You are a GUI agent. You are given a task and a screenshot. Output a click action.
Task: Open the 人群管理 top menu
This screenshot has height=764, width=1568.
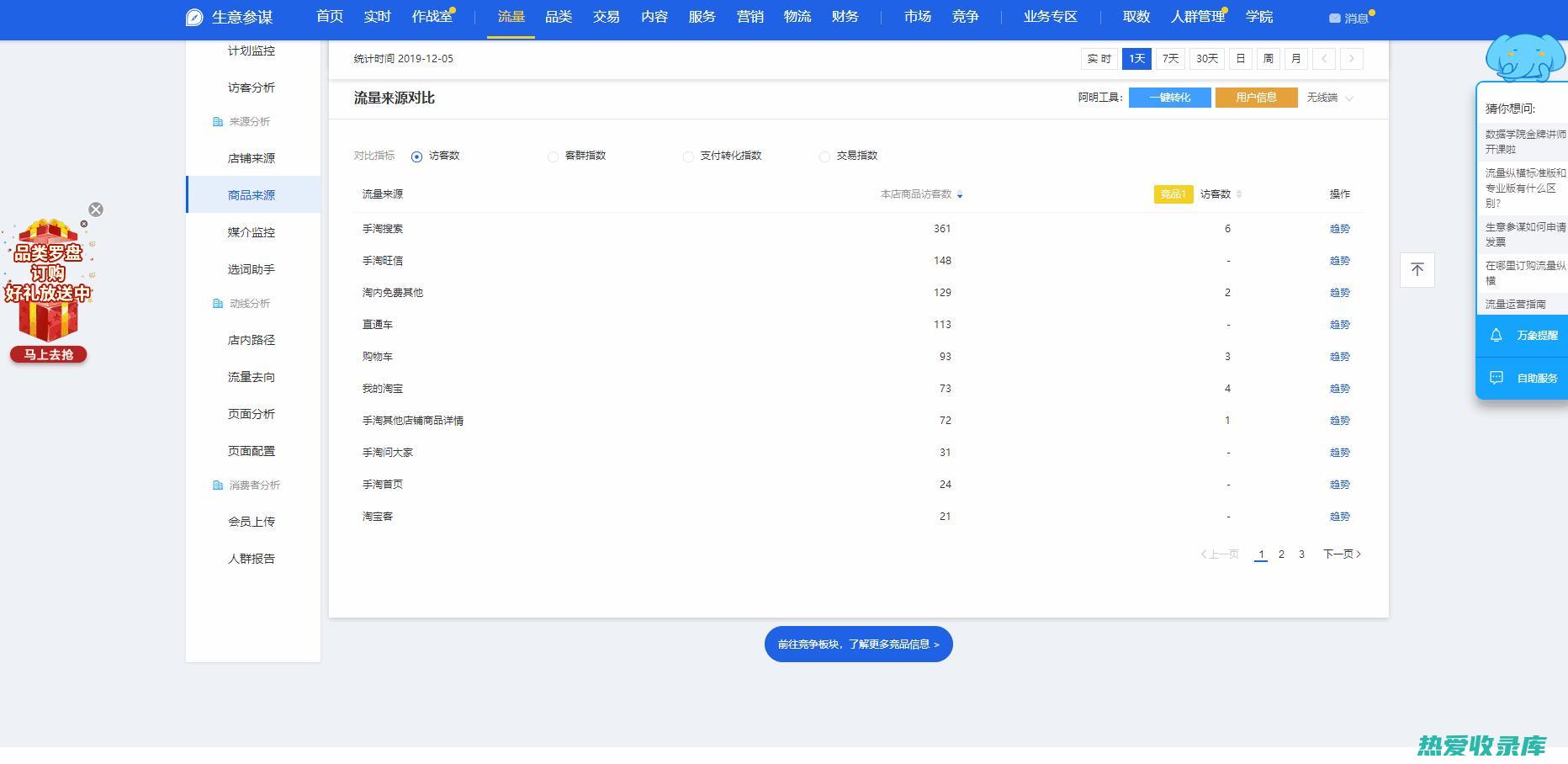[1198, 17]
